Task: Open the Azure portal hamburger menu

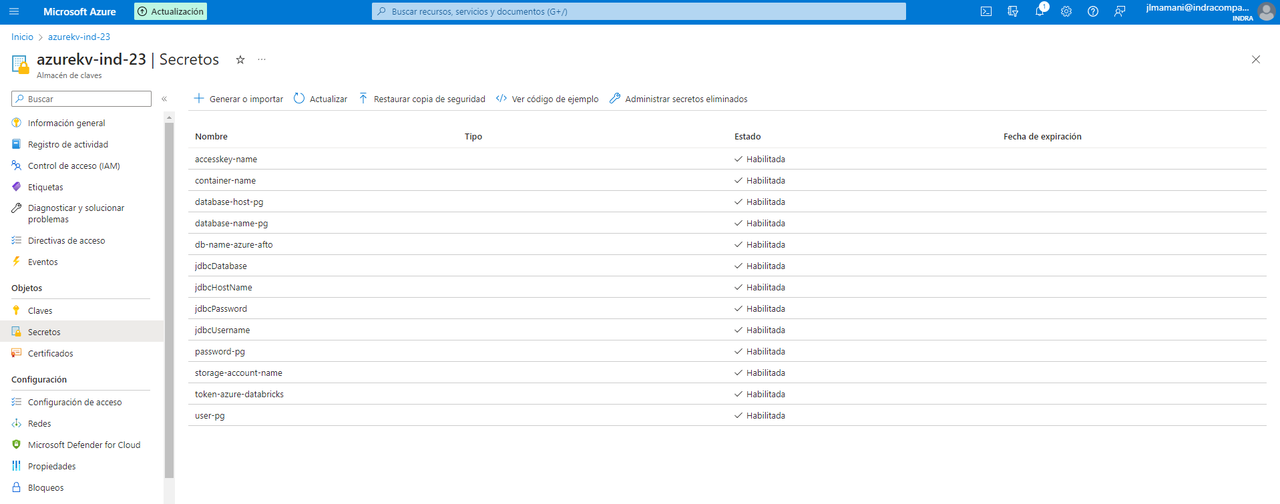Action: pos(16,11)
